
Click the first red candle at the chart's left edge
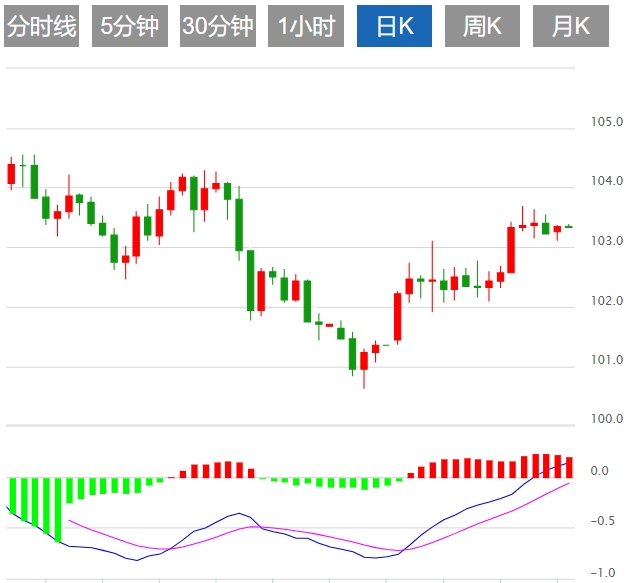(x=12, y=173)
